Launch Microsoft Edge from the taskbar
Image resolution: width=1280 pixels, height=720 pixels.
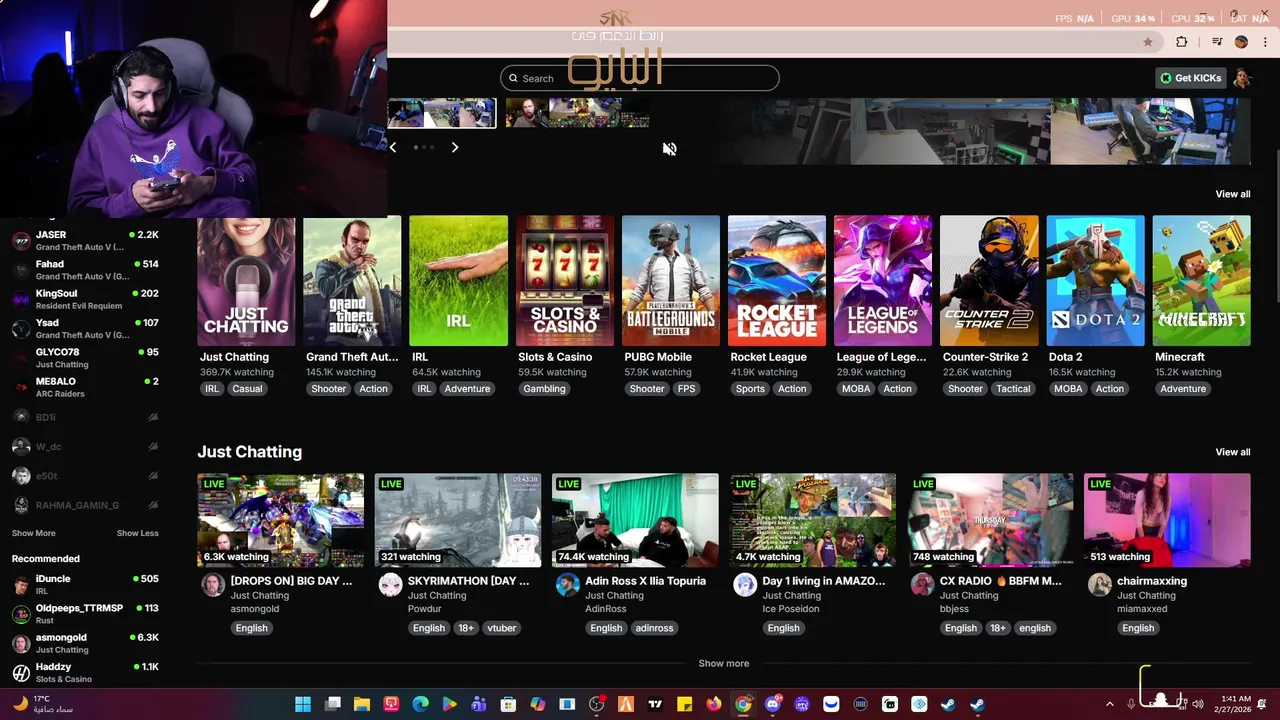(x=420, y=704)
